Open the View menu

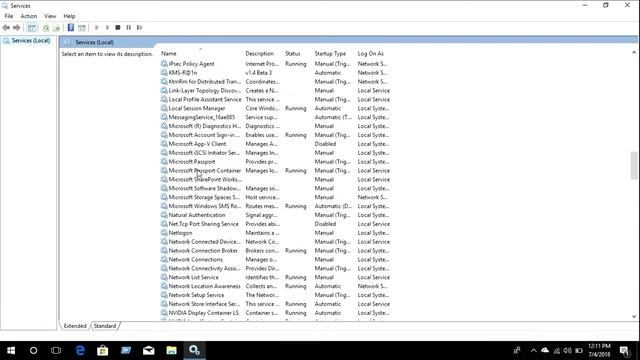click(x=50, y=16)
